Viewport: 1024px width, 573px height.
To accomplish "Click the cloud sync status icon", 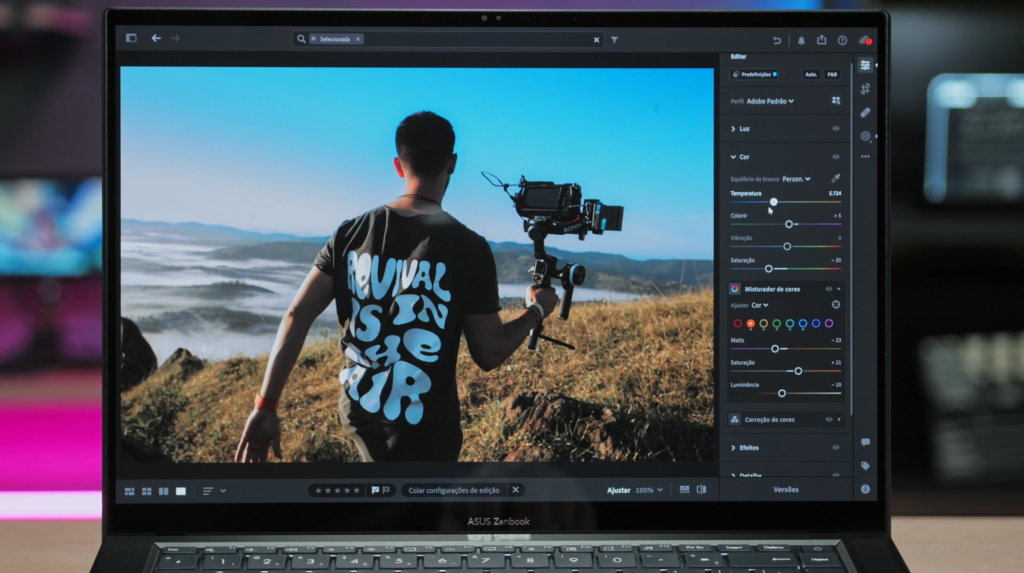I will pyautogui.click(x=865, y=41).
